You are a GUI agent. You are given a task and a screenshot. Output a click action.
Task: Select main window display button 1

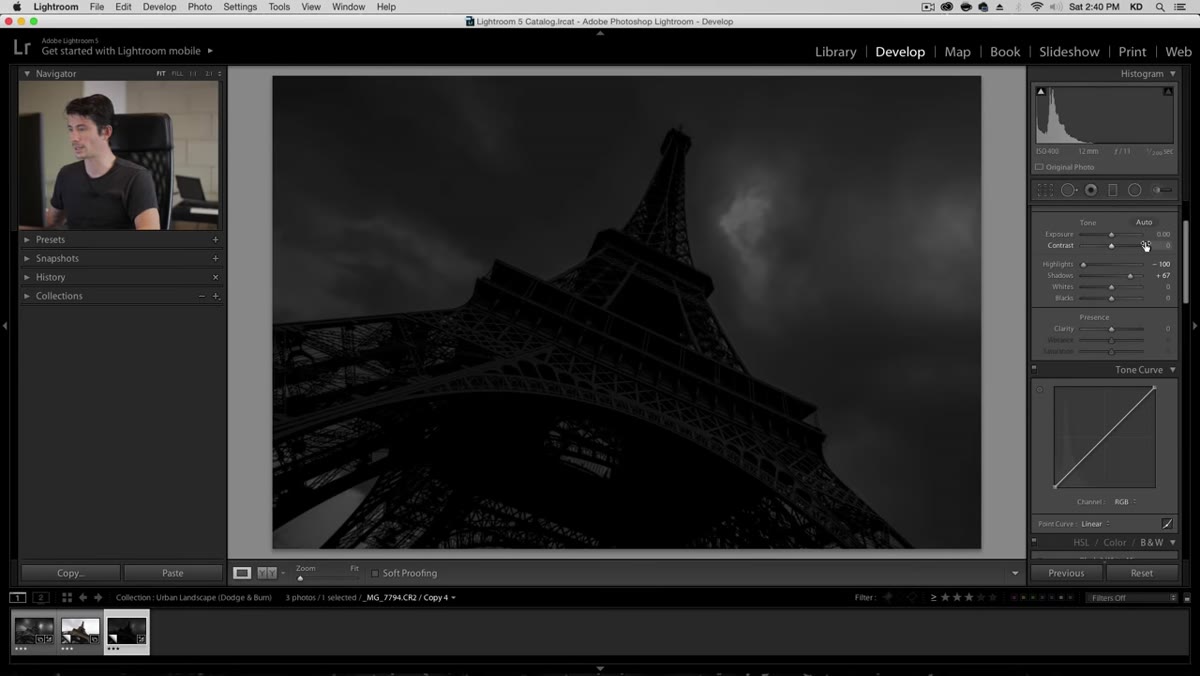tap(18, 598)
